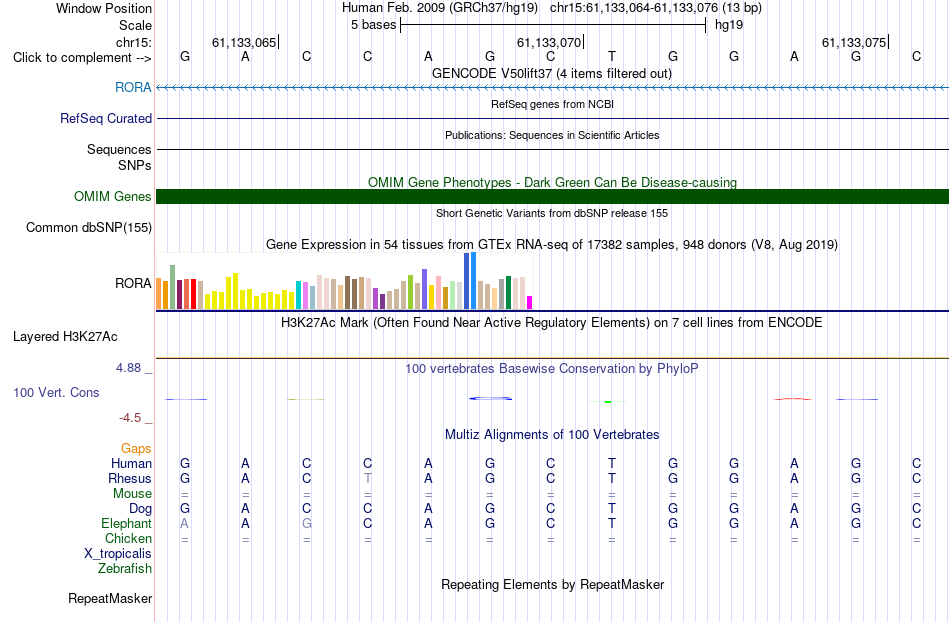Click the tallest blue GTEx expression bar
The width and height of the screenshot is (950, 622).
pos(473,281)
